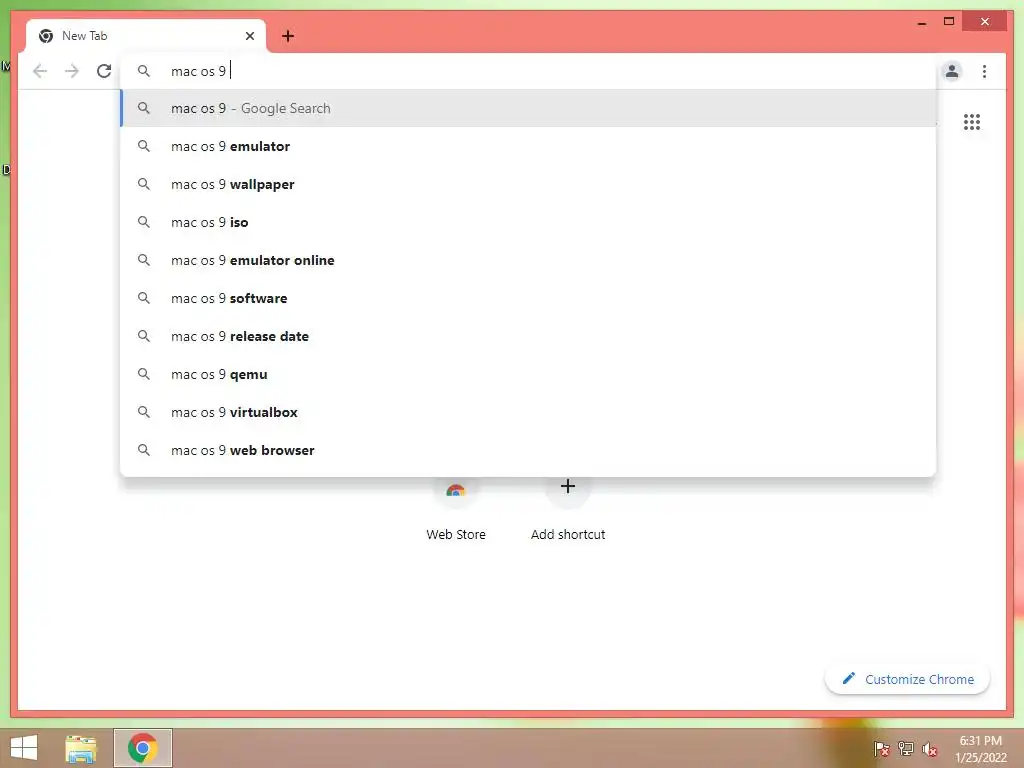Select the New Tab tab
Image resolution: width=1024 pixels, height=768 pixels.
coord(146,36)
